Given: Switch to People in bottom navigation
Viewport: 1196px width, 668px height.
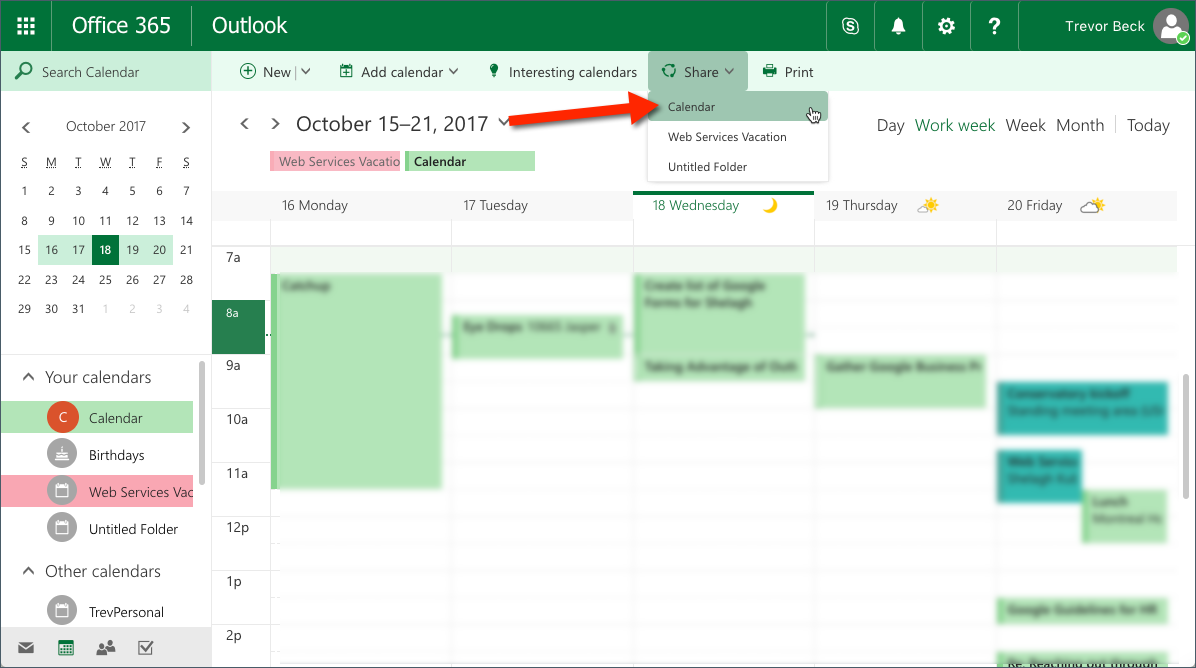Looking at the screenshot, I should tap(106, 647).
